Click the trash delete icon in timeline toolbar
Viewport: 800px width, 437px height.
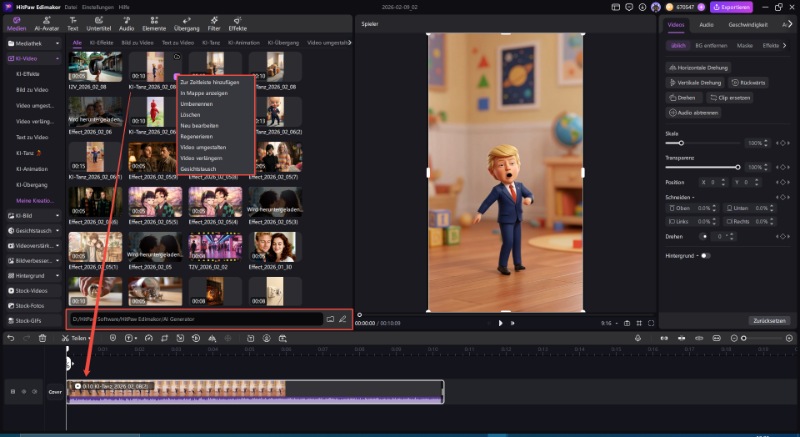(x=43, y=338)
